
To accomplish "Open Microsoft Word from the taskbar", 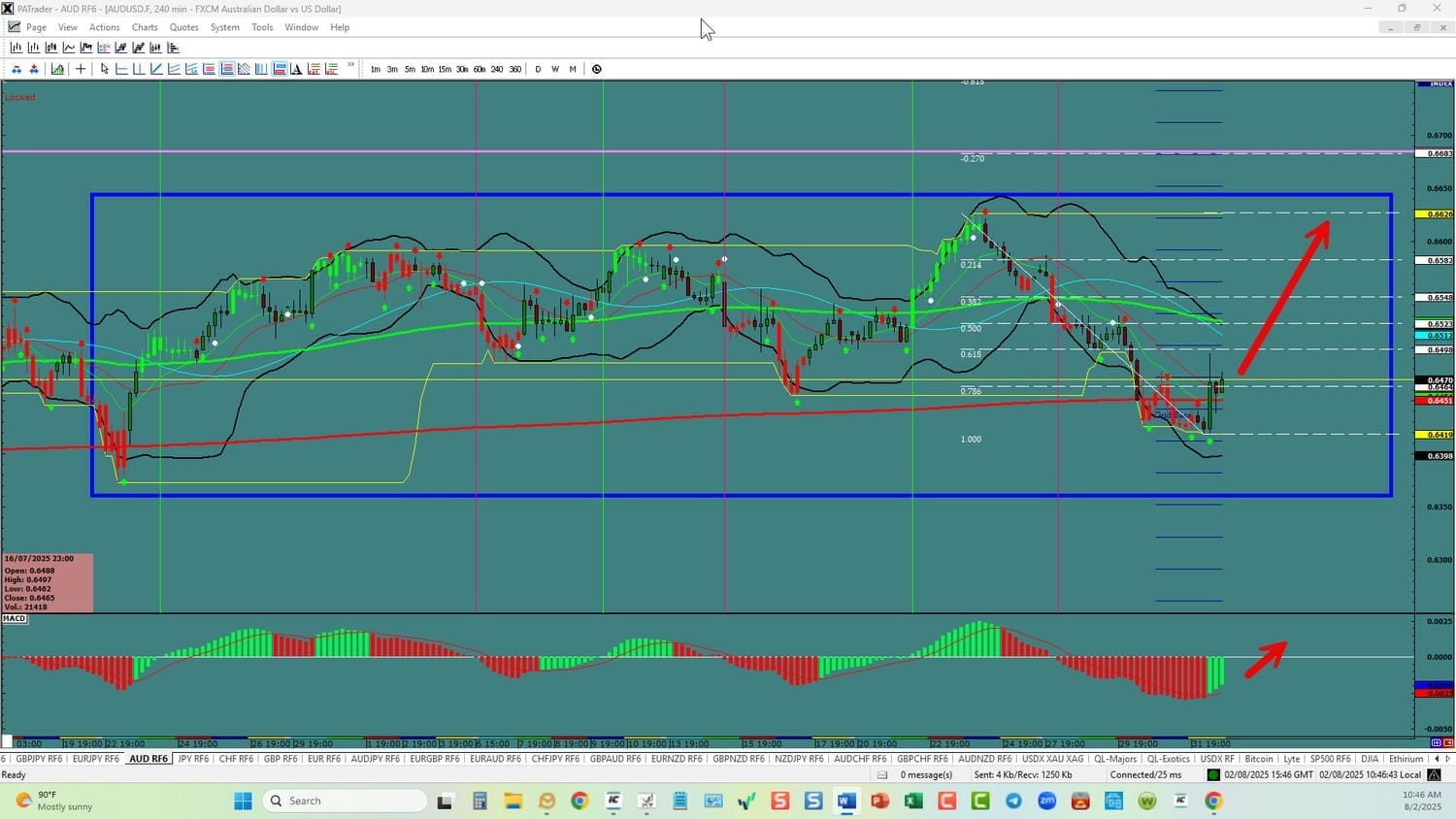I will point(846,801).
